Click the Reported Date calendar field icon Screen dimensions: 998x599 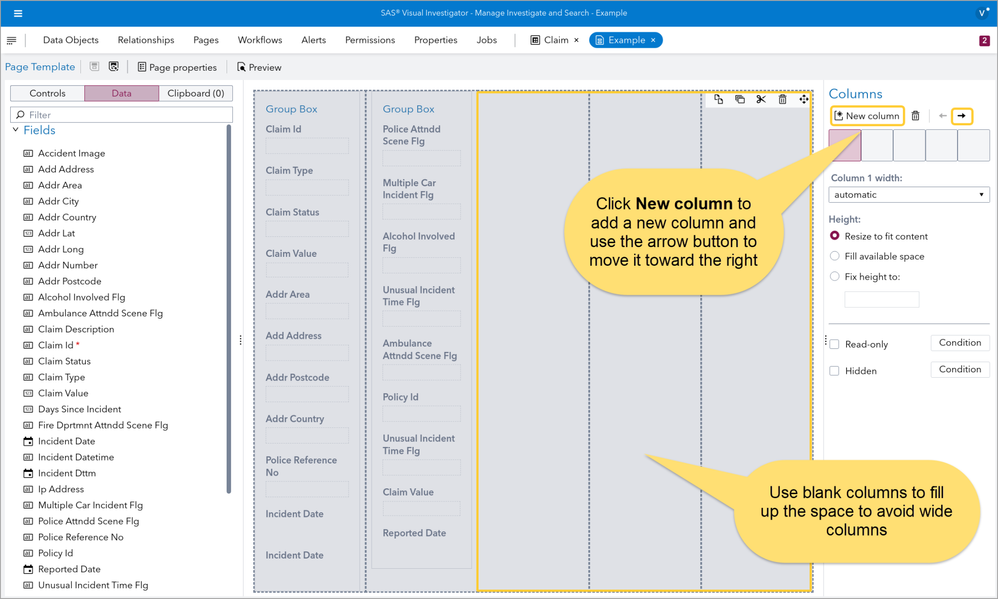pyautogui.click(x=28, y=569)
